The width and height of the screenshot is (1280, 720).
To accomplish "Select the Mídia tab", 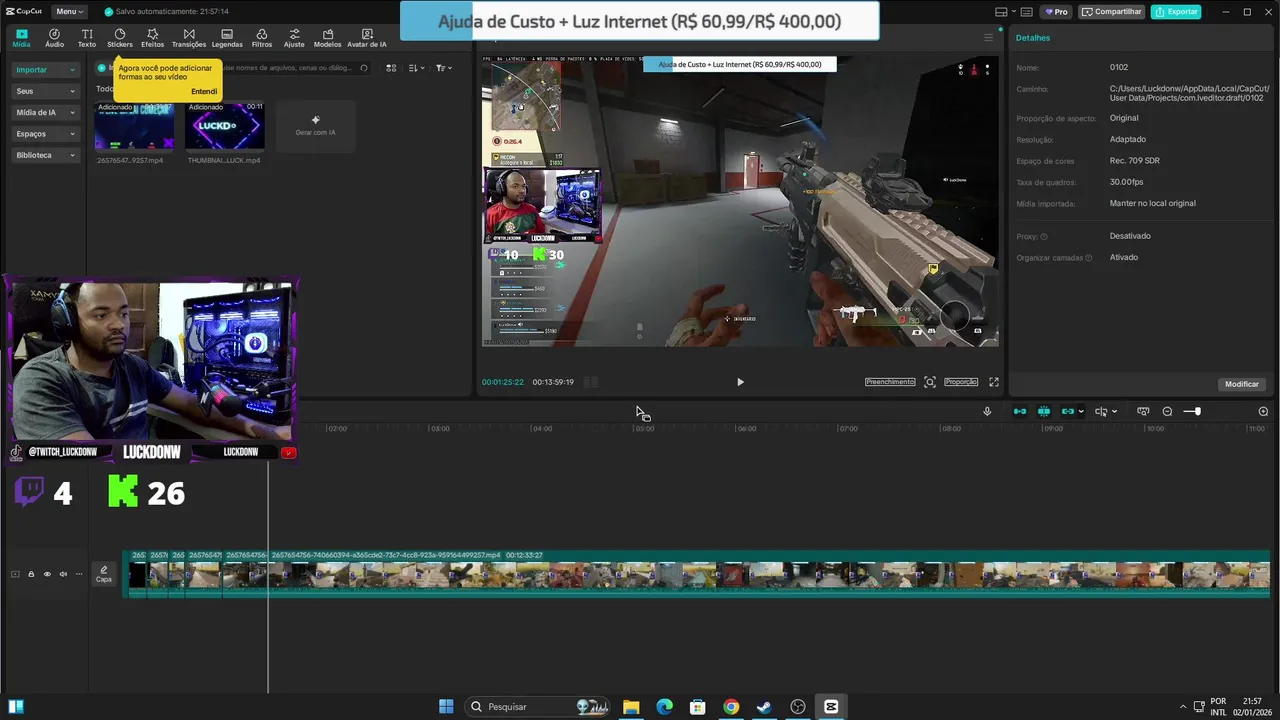I will coord(21,38).
